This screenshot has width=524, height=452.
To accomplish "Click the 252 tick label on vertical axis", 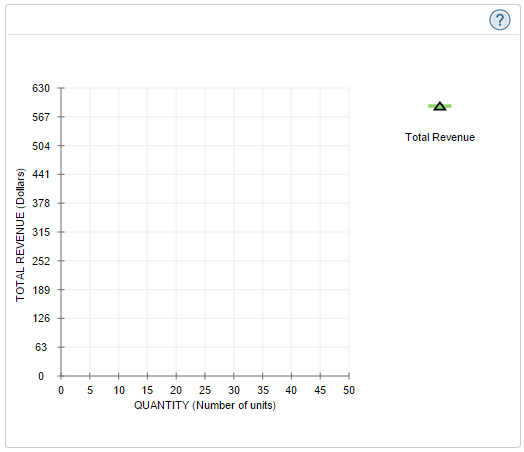I will pos(41,261).
